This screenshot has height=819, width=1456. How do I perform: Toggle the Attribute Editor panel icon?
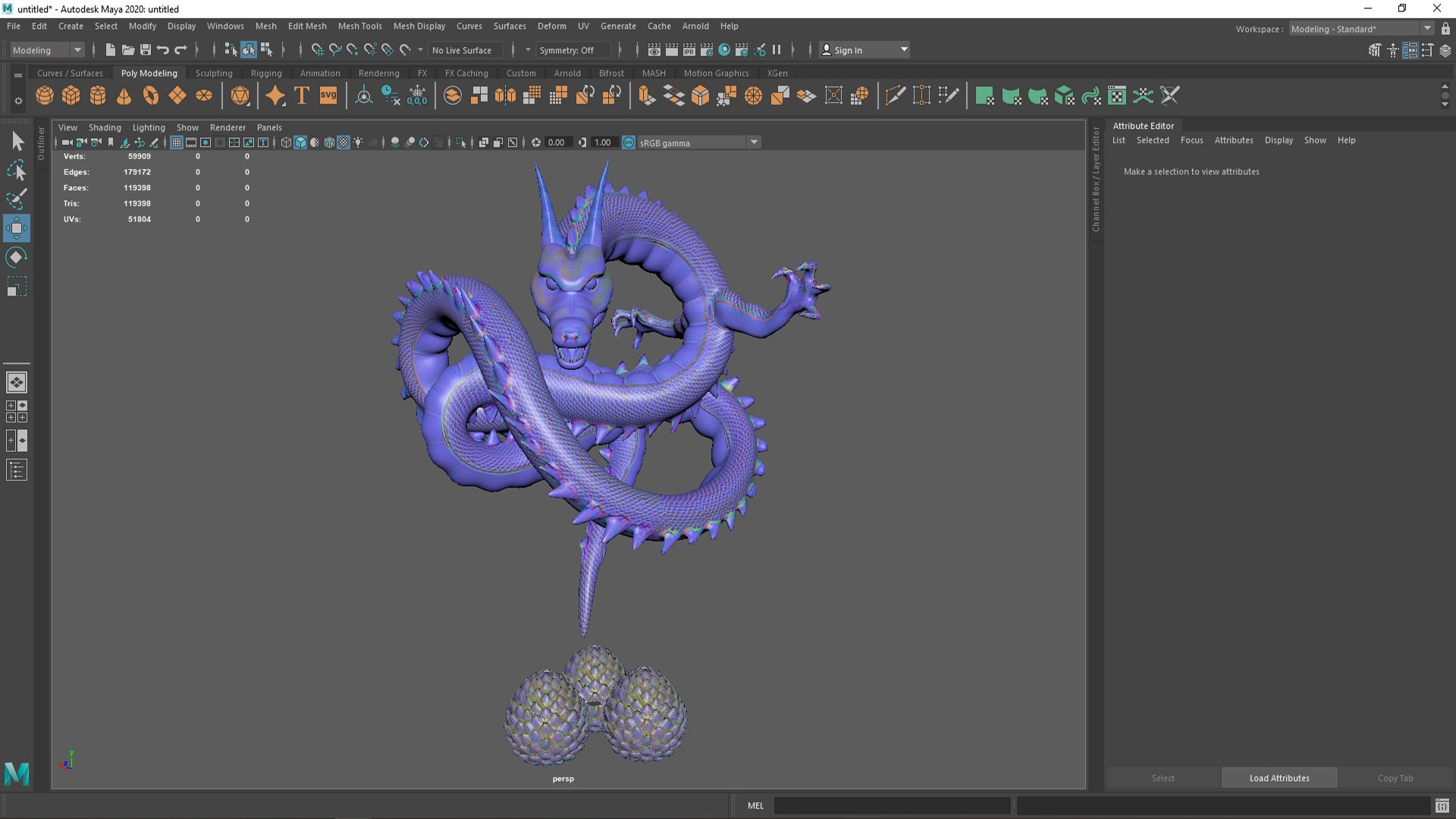[1410, 50]
